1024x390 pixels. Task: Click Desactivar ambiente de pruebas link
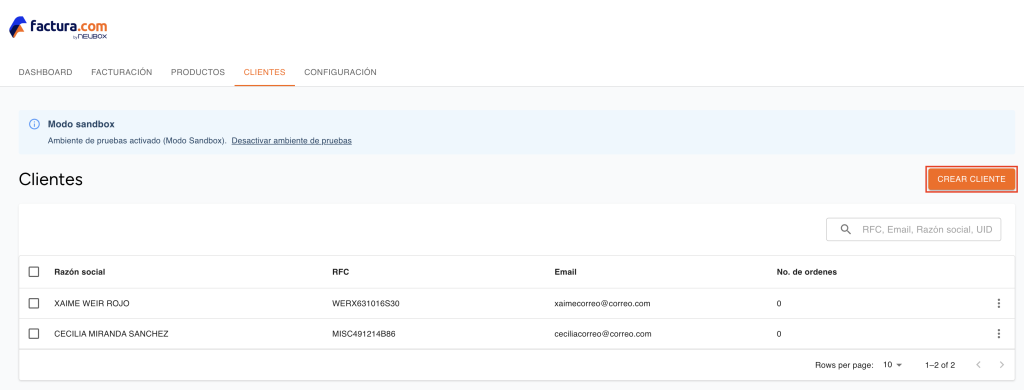tap(291, 140)
